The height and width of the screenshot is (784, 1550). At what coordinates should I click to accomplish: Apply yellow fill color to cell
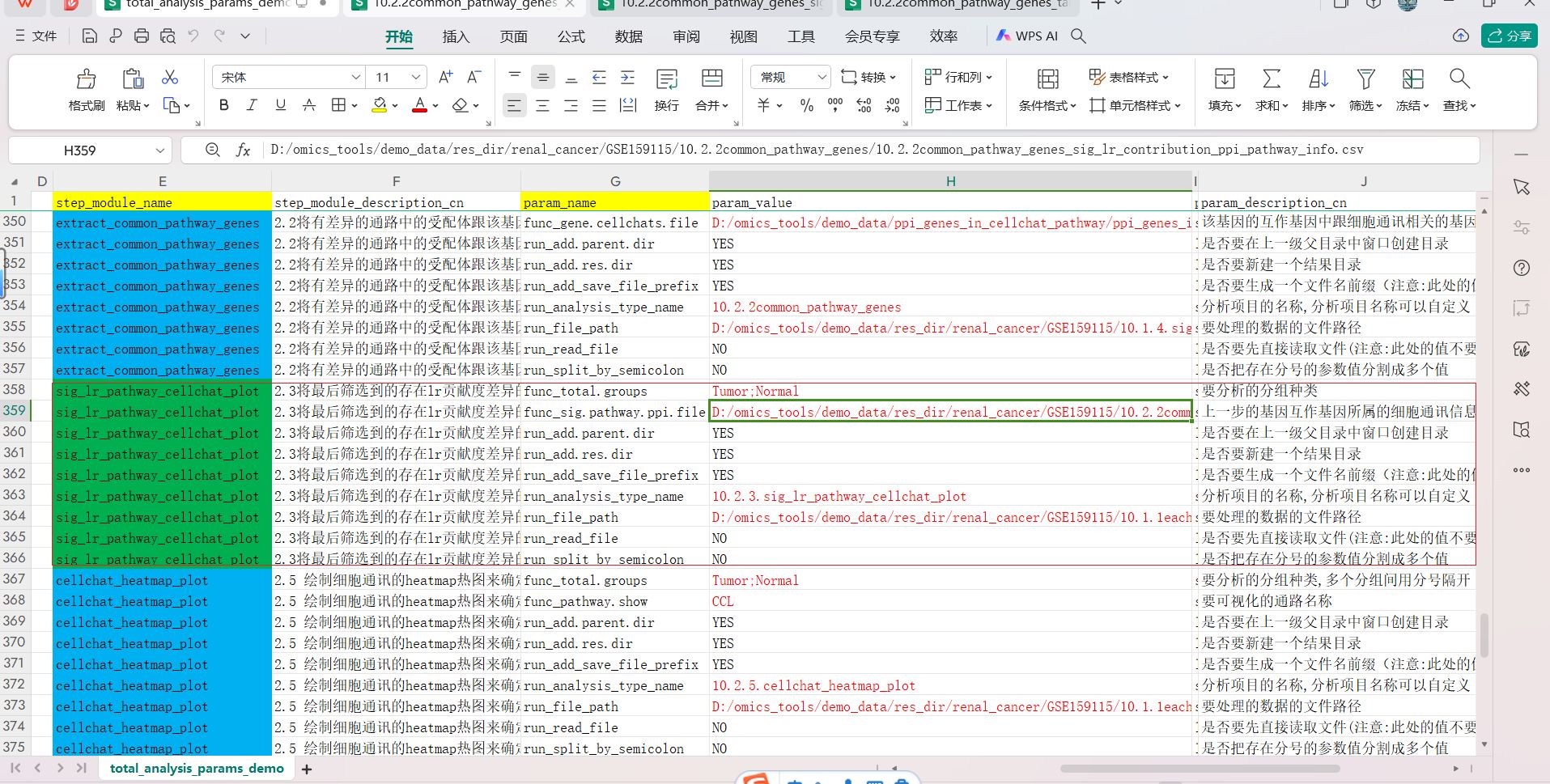[379, 105]
